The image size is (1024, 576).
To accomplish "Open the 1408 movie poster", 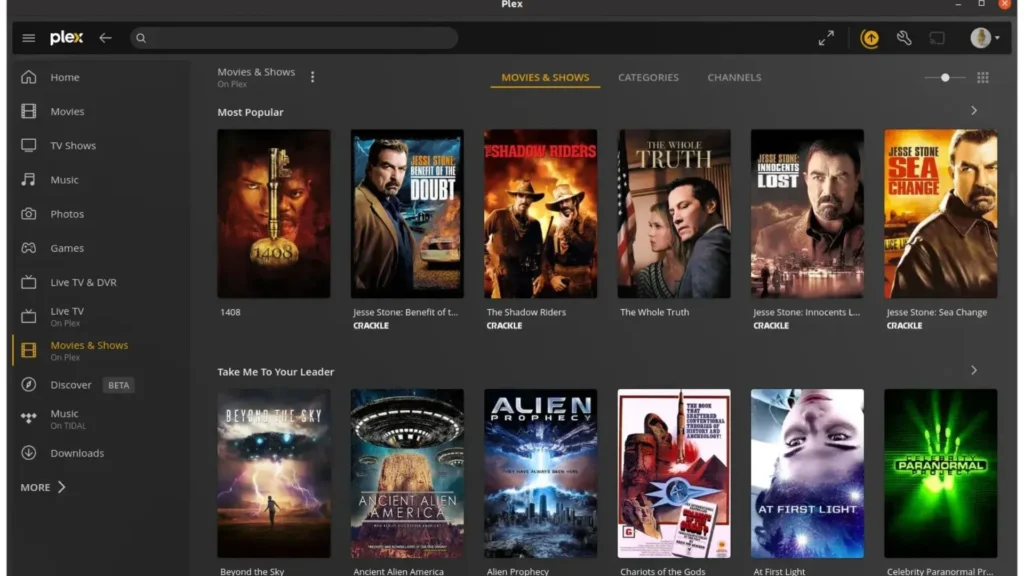I will pos(273,214).
